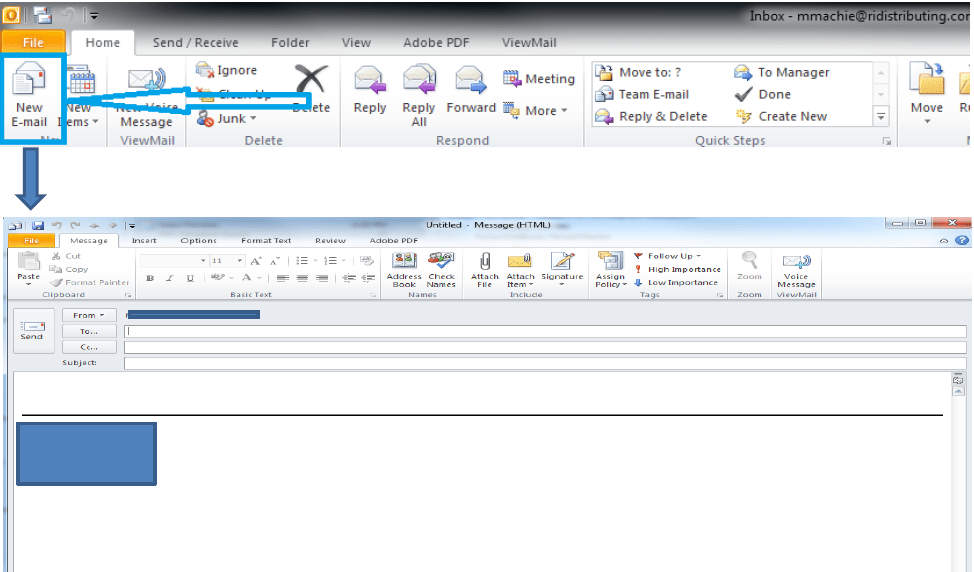Switch to the Insert tab in message window
The image size is (974, 572).
pos(144,240)
